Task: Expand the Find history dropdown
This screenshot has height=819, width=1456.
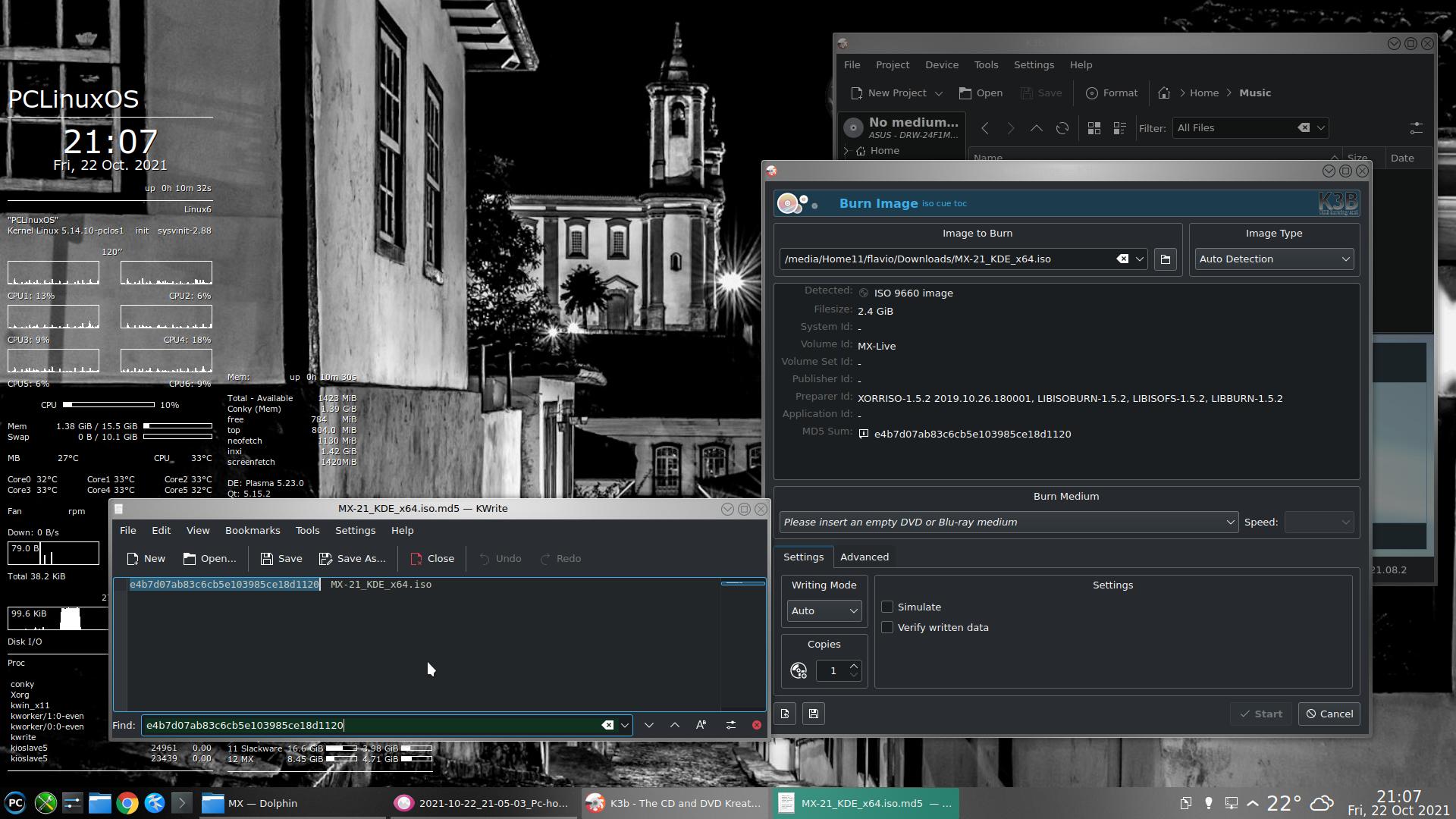Action: click(625, 726)
